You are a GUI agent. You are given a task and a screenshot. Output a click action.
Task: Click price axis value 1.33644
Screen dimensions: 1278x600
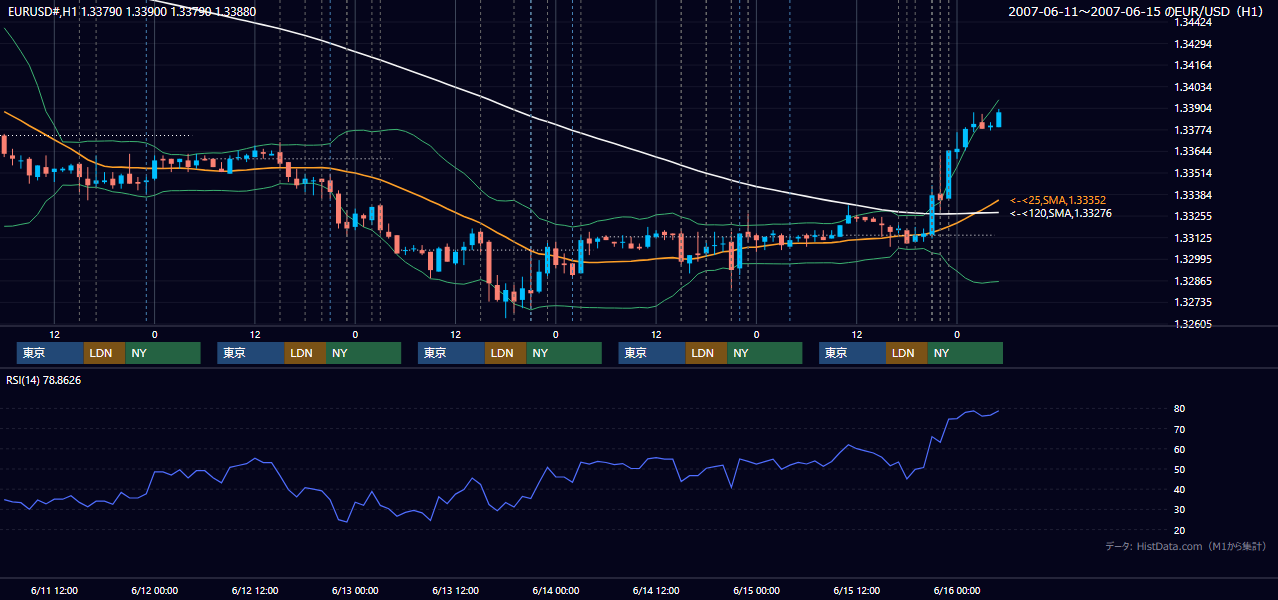pyautogui.click(x=1193, y=151)
